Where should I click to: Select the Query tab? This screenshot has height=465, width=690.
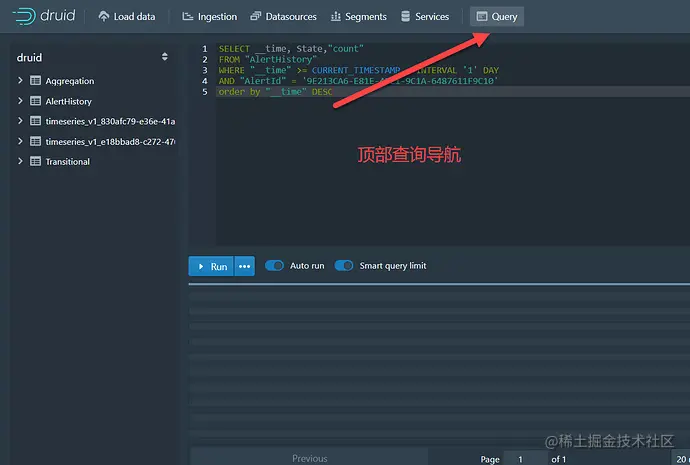click(x=497, y=17)
